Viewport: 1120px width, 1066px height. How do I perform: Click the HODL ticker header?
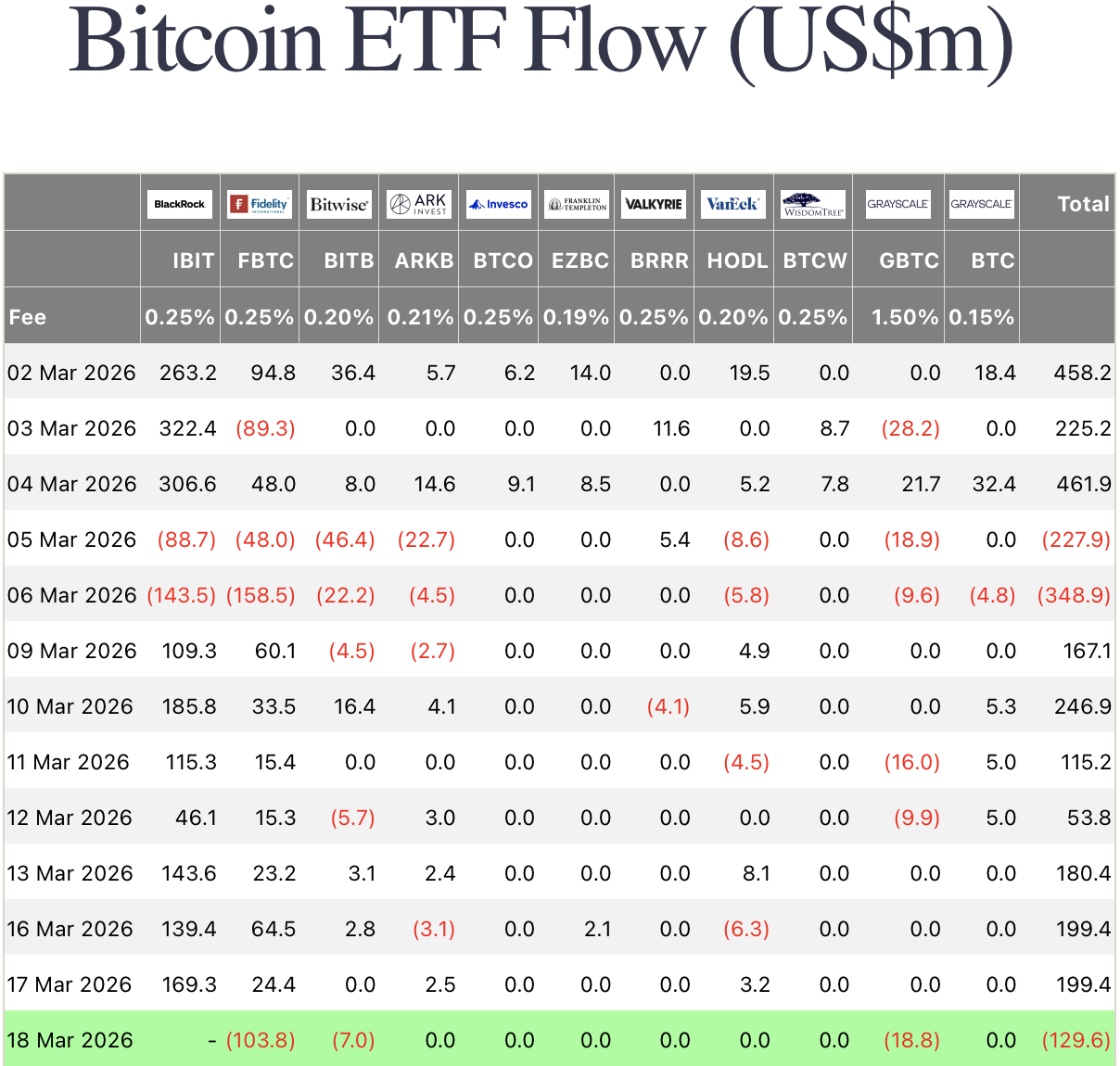(x=737, y=260)
